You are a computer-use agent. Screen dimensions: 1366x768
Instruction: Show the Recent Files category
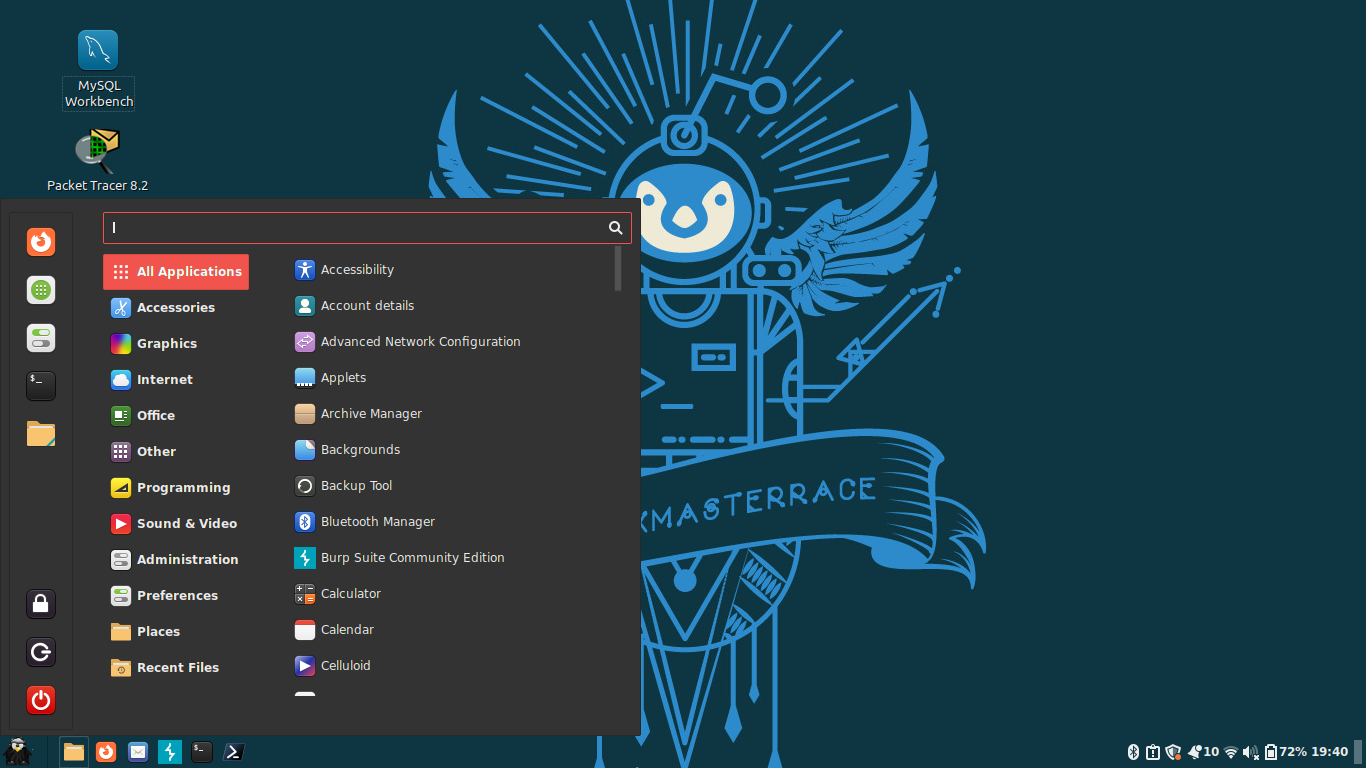176,668
